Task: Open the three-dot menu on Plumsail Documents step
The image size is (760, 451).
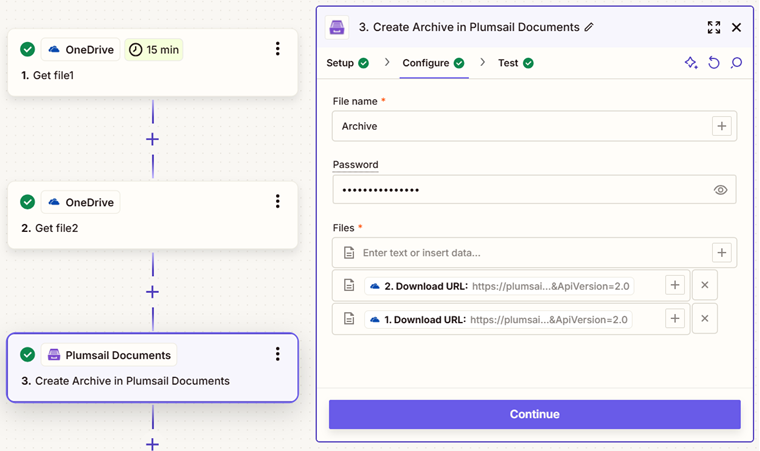Action: [x=278, y=354]
